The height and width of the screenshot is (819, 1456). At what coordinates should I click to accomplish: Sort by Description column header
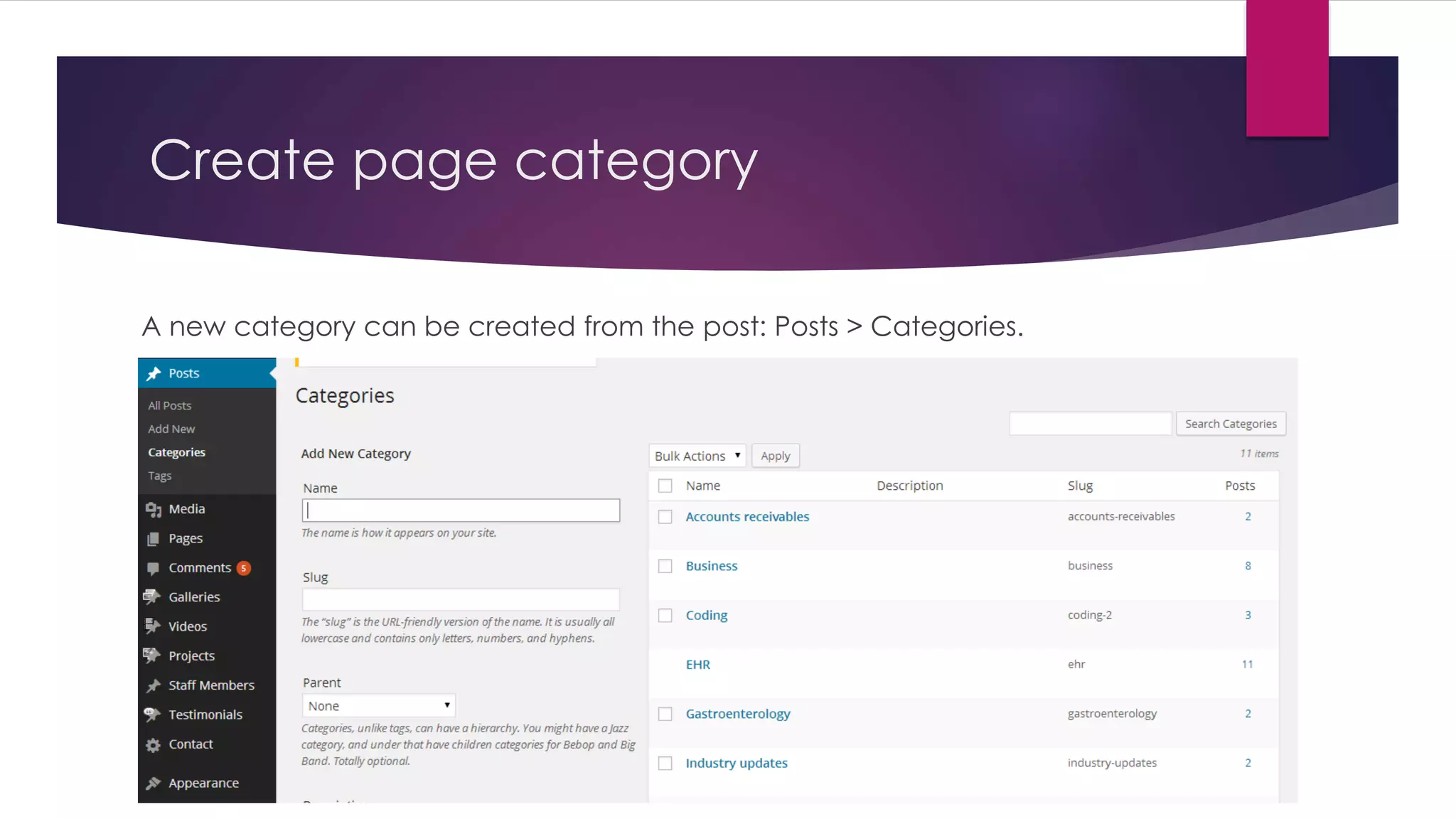pyautogui.click(x=910, y=486)
